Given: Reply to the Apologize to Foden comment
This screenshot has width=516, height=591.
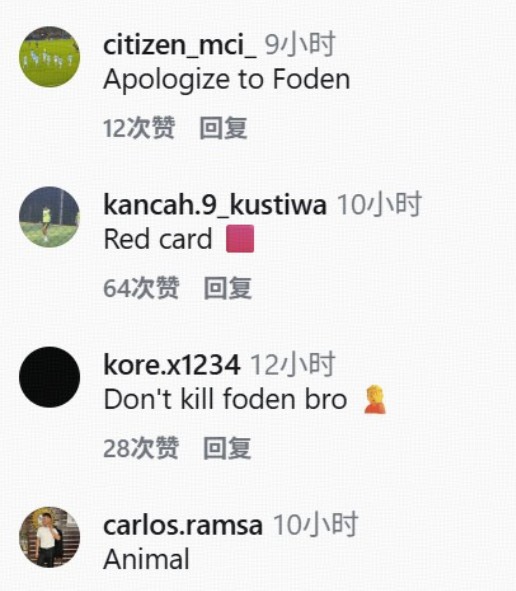Looking at the screenshot, I should [223, 128].
